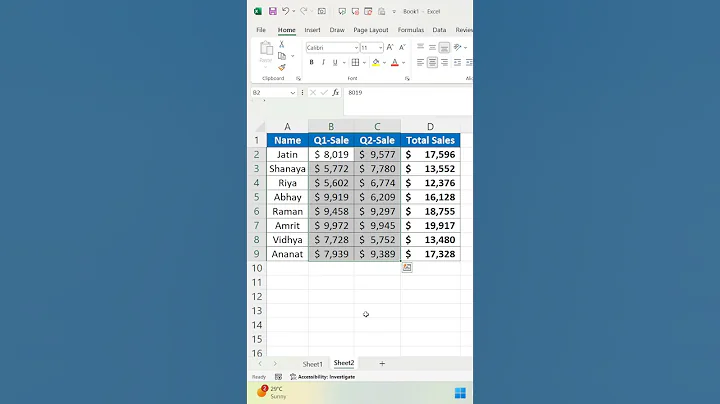This screenshot has width=720, height=404.
Task: Click the macro recording icon in status bar
Action: tap(278, 376)
